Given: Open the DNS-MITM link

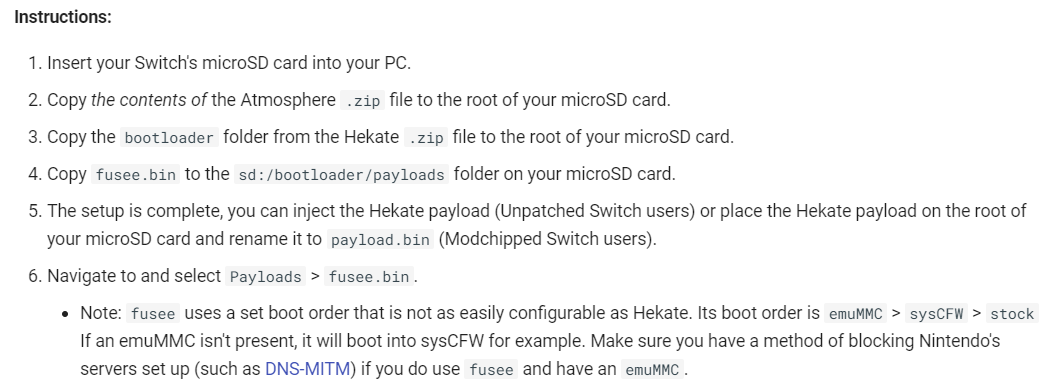Looking at the screenshot, I should pyautogui.click(x=307, y=369).
